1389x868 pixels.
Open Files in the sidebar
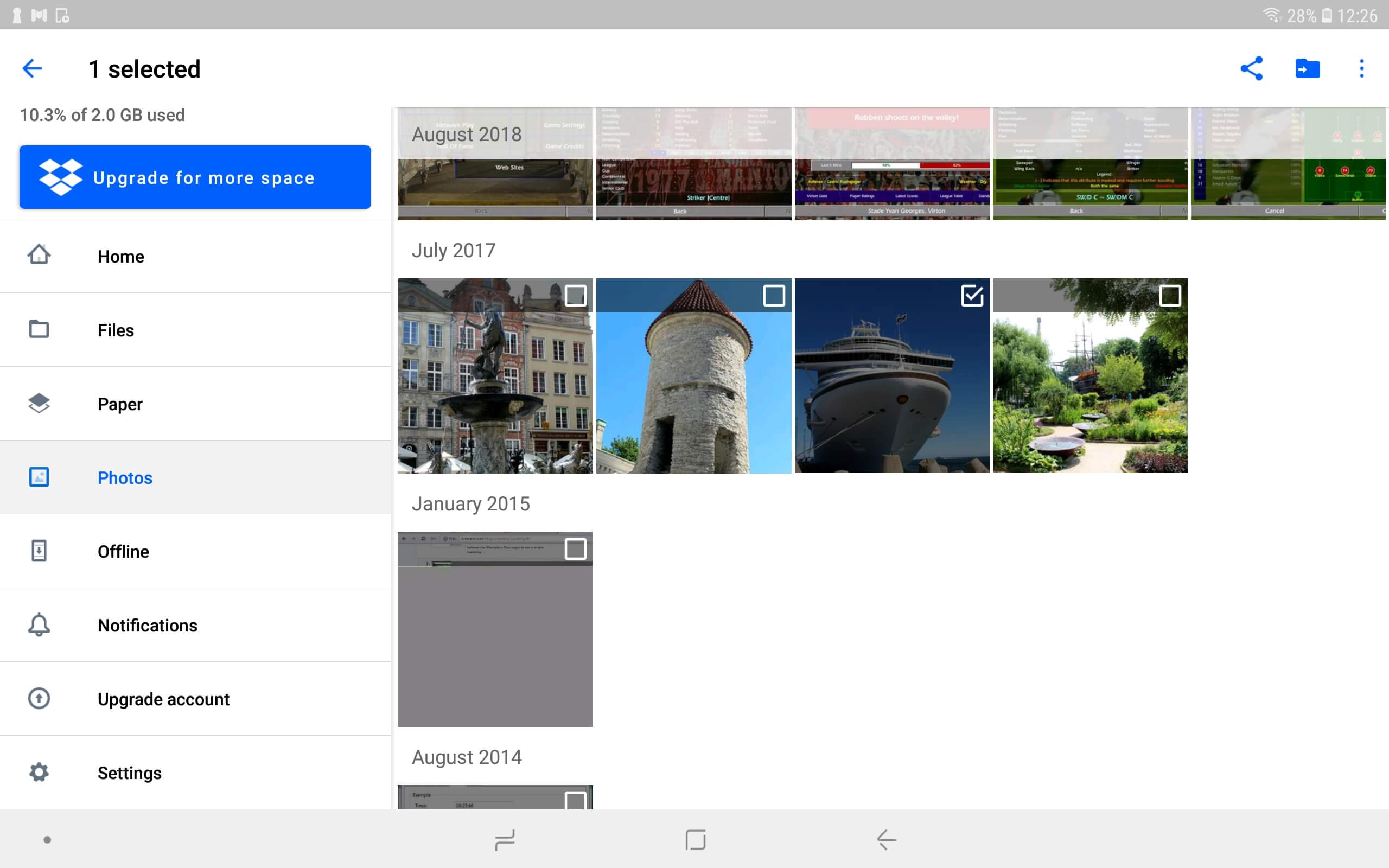tap(195, 329)
